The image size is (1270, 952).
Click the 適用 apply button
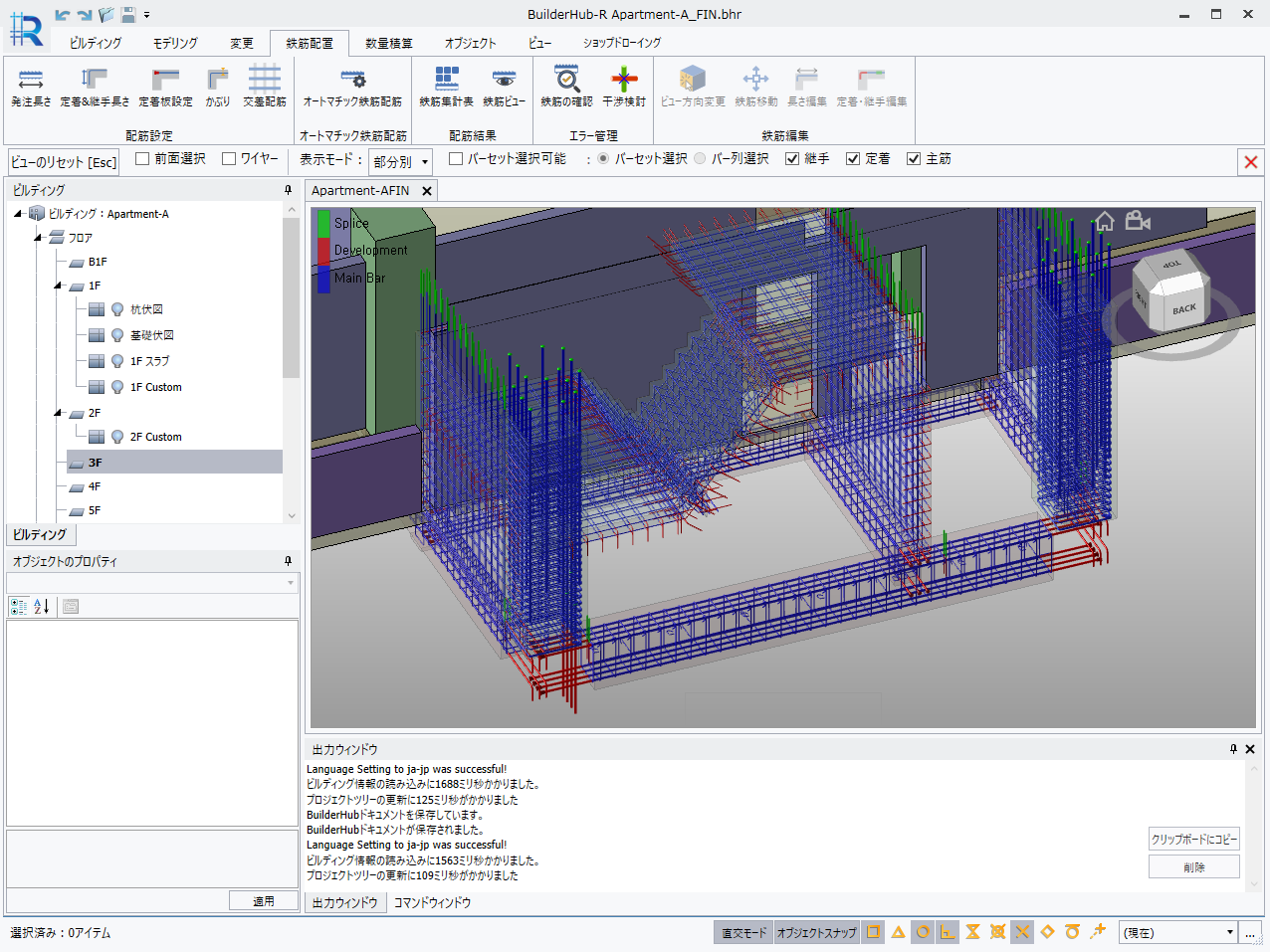(264, 901)
